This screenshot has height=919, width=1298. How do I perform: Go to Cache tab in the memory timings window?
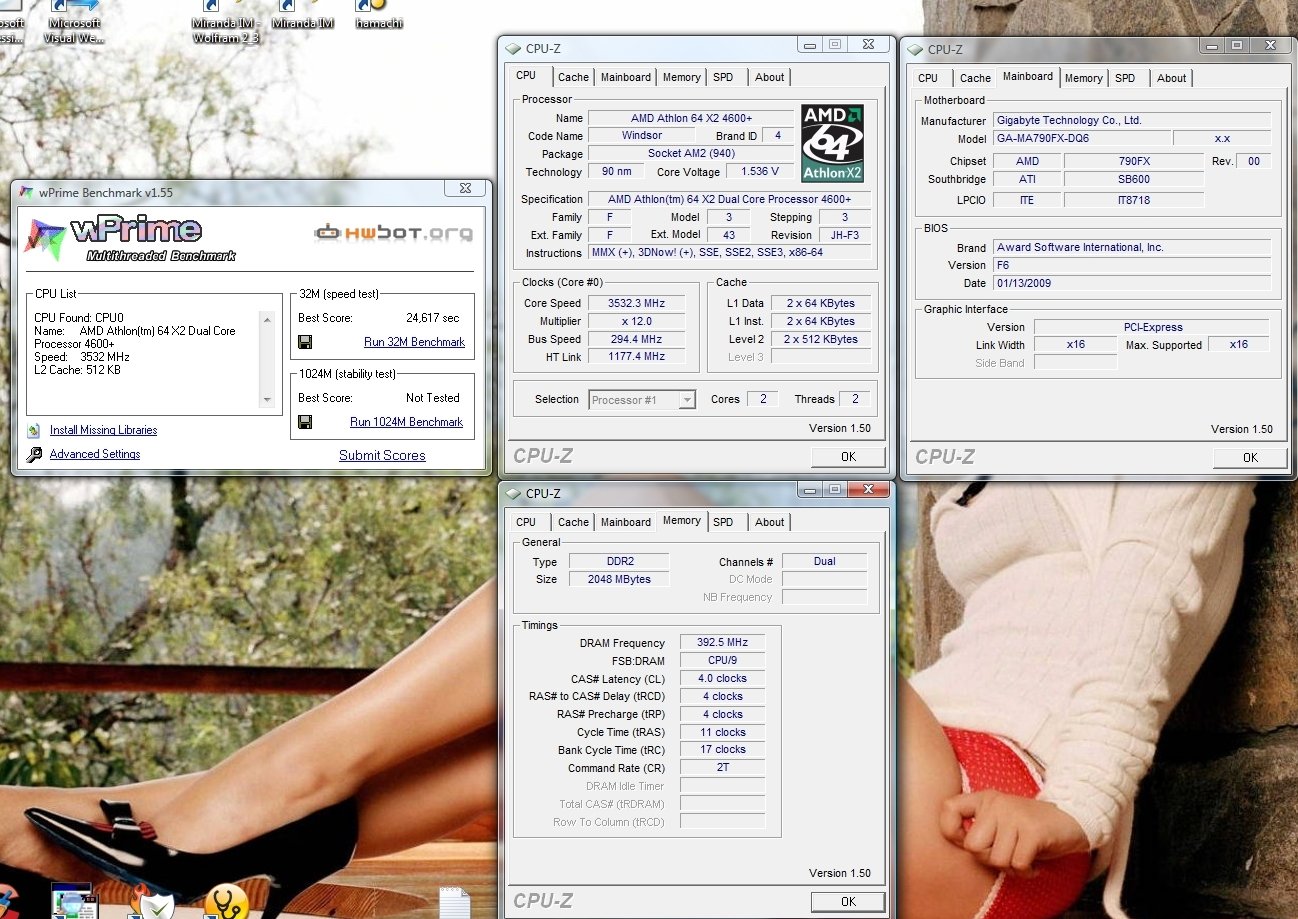point(573,522)
